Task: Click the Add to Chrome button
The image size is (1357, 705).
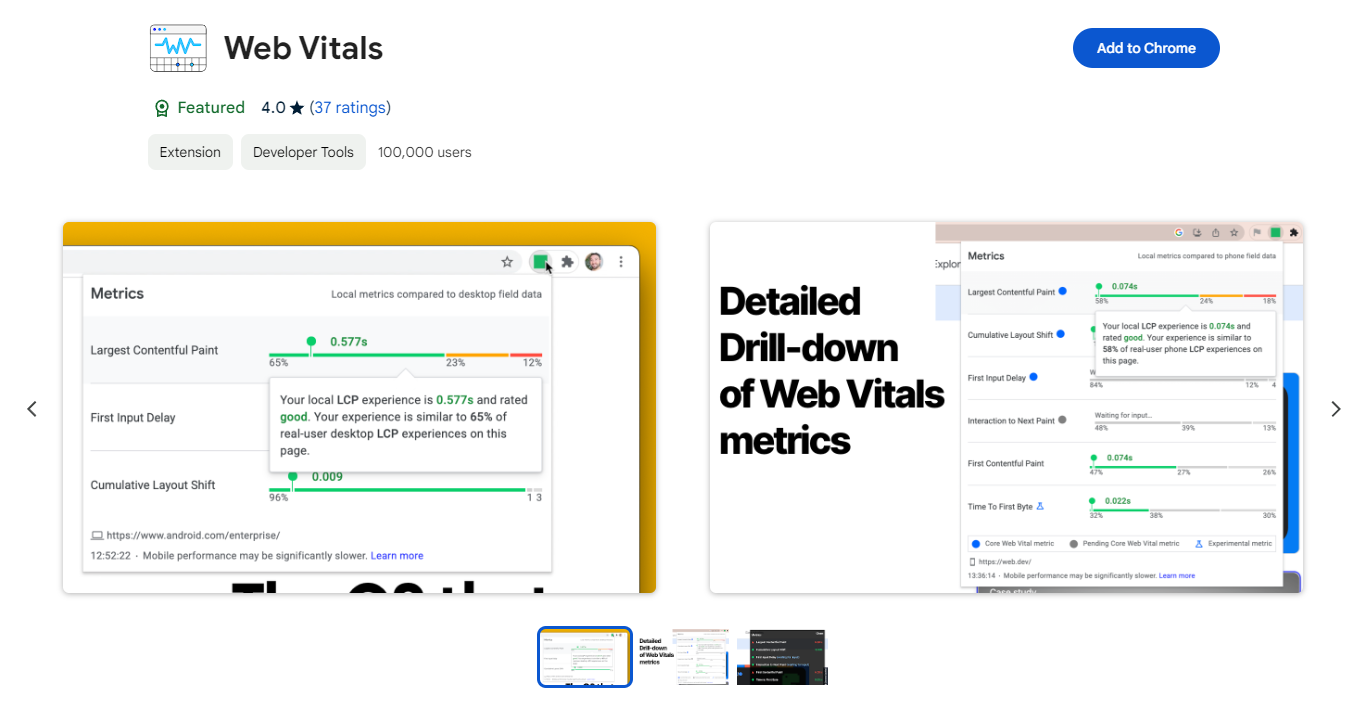Action: click(1146, 48)
